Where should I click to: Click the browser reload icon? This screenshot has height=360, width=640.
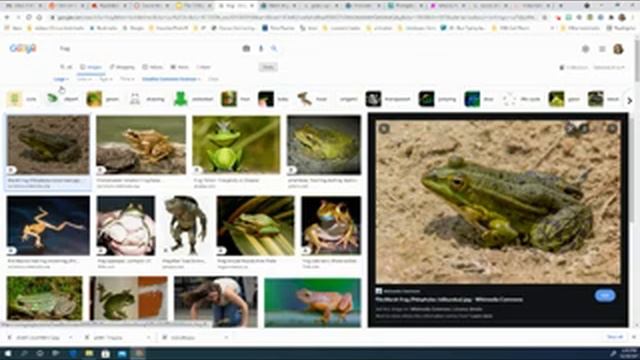[x=29, y=18]
